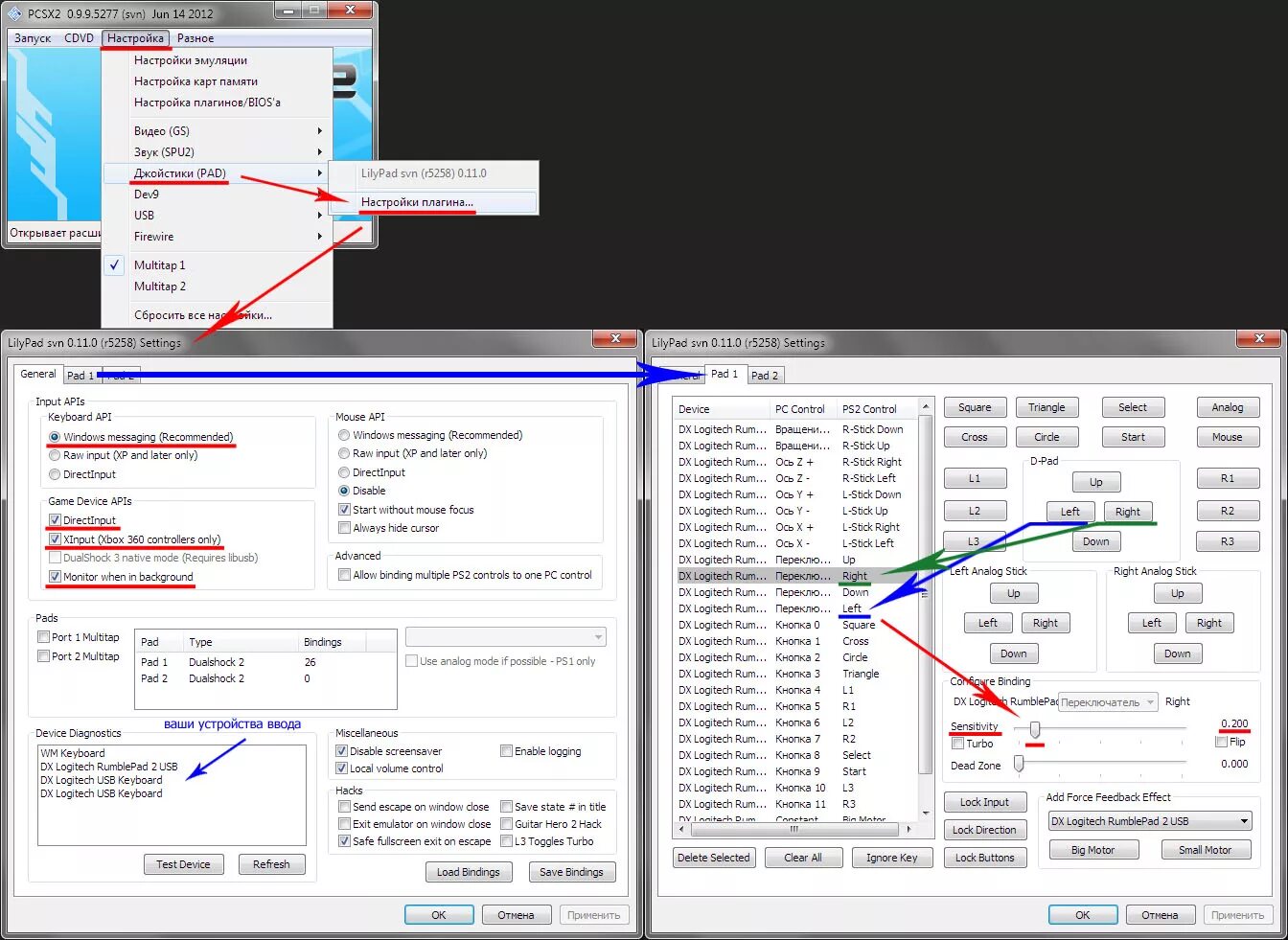Select Raw input keyboard API radio
This screenshot has height=940, width=1288.
coord(55,455)
